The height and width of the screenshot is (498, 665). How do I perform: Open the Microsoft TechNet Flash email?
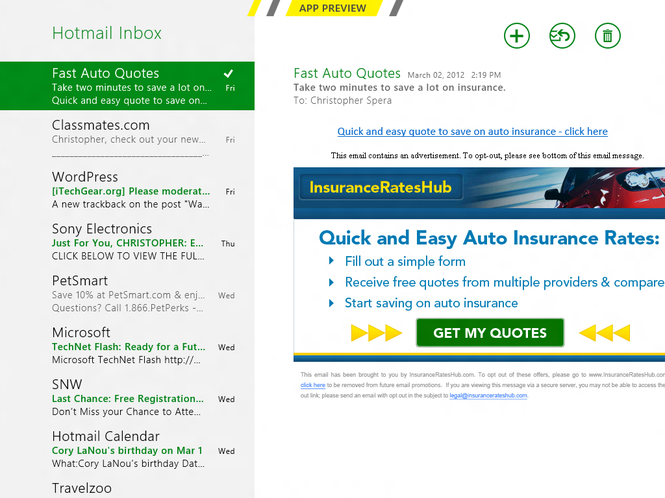[x=127, y=346]
